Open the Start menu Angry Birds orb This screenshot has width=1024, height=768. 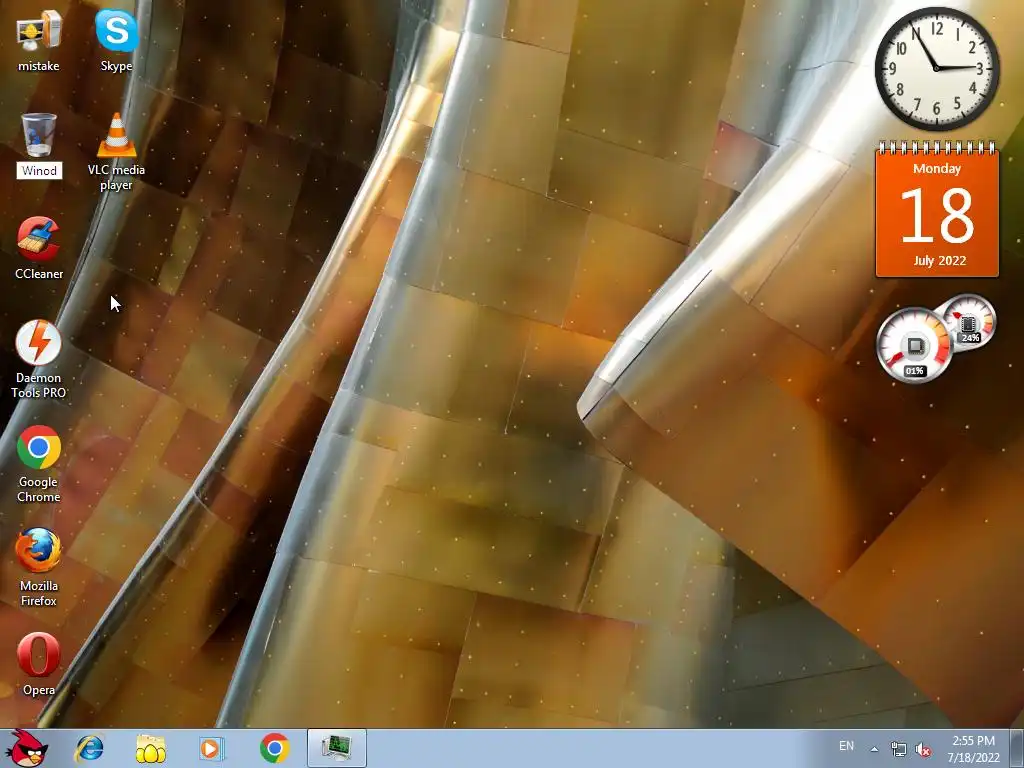[x=26, y=748]
